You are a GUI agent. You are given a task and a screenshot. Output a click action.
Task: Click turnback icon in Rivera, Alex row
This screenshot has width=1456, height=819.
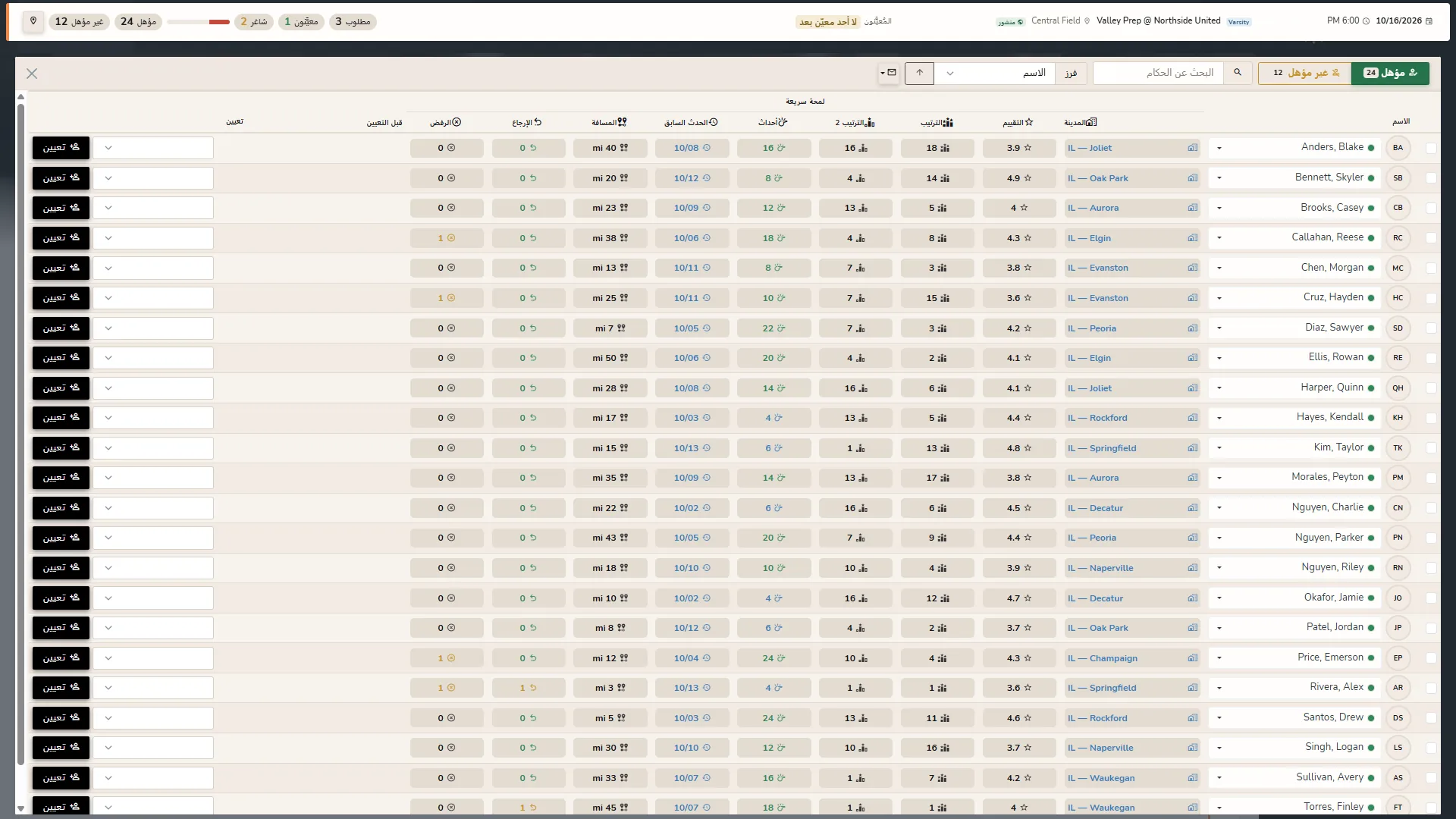[533, 688]
